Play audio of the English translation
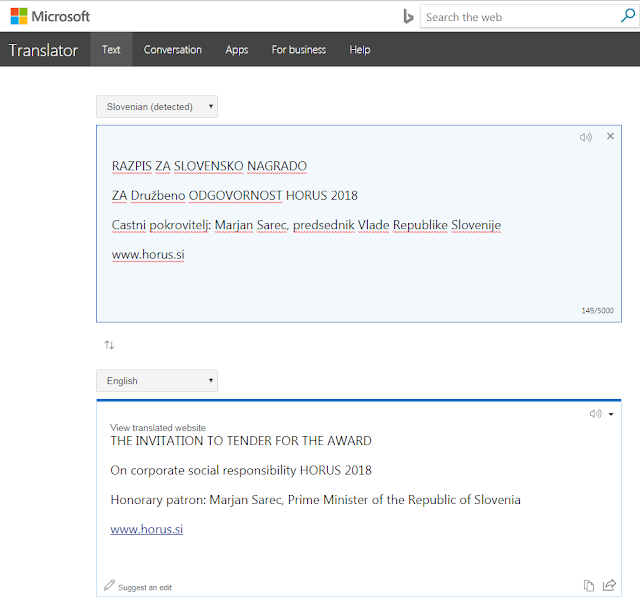Image resolution: width=640 pixels, height=598 pixels. (596, 413)
